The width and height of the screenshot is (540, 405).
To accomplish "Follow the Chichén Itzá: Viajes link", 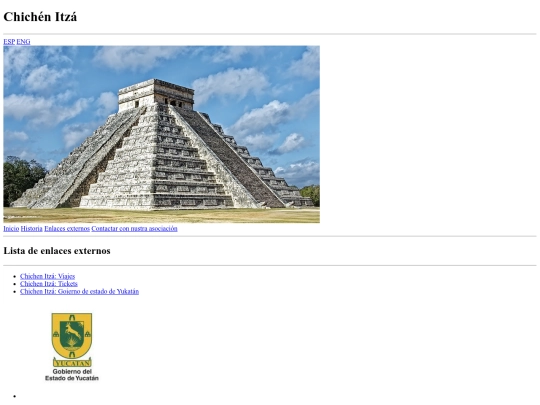I will [x=48, y=276].
